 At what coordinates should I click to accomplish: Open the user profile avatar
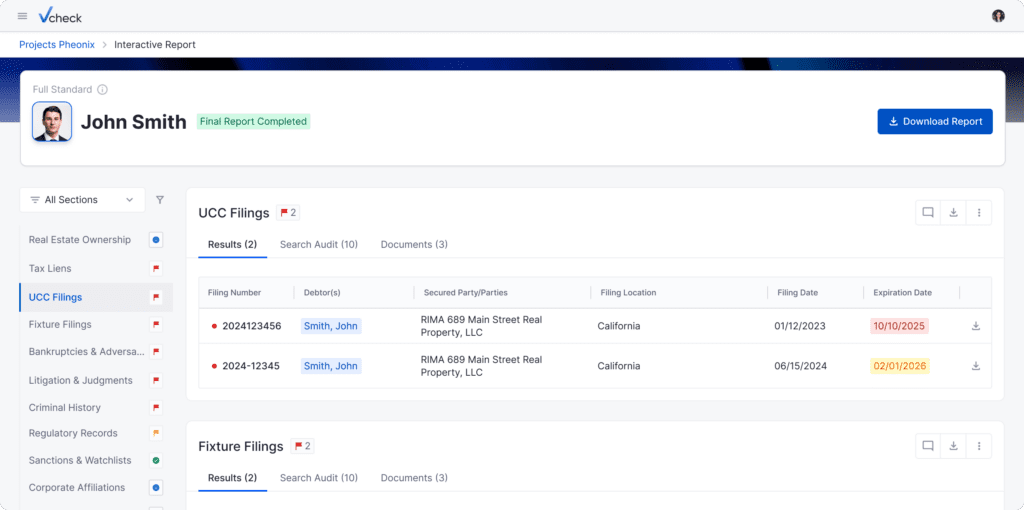click(x=998, y=16)
